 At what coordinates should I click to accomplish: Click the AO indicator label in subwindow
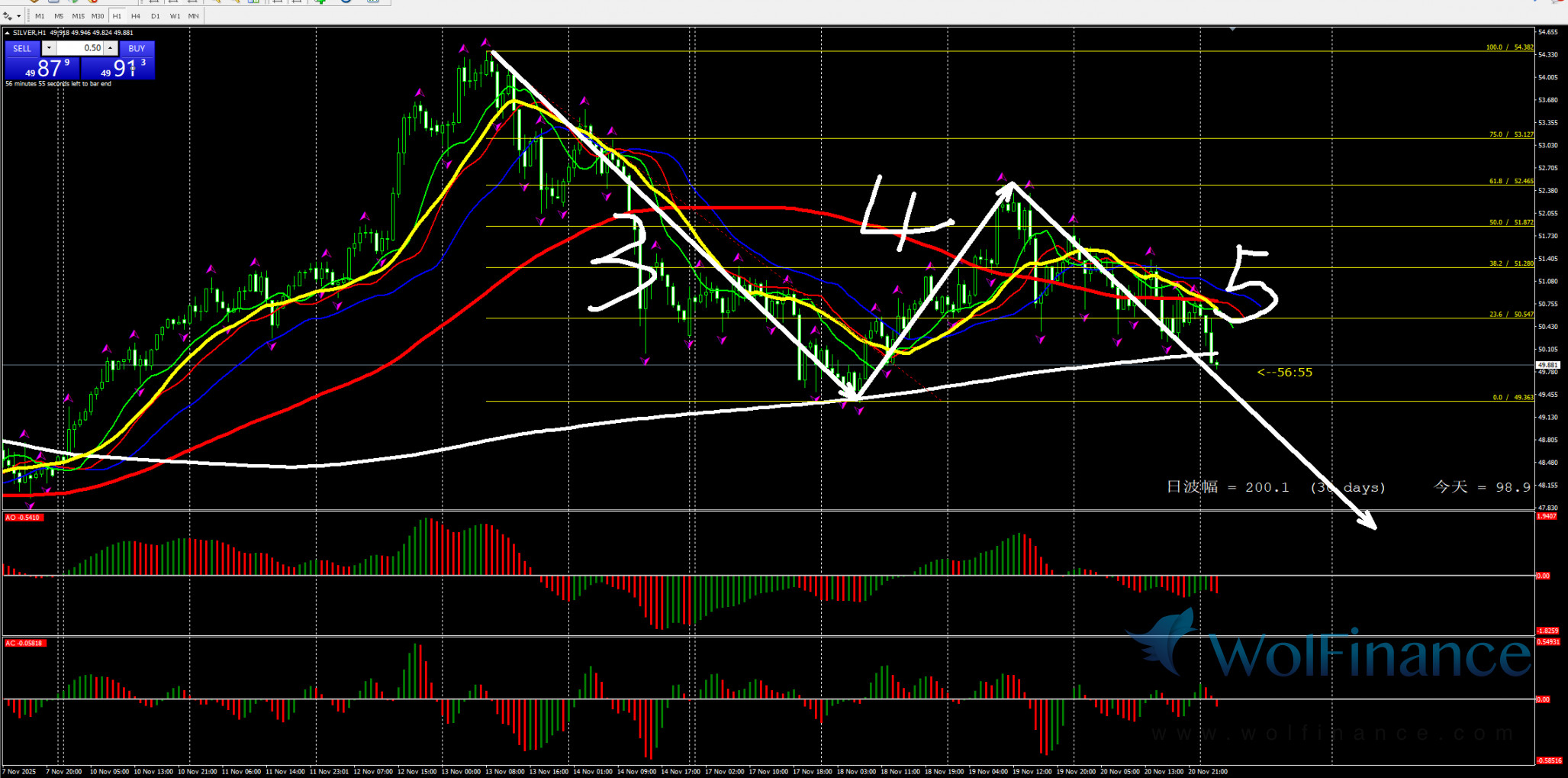(23, 518)
